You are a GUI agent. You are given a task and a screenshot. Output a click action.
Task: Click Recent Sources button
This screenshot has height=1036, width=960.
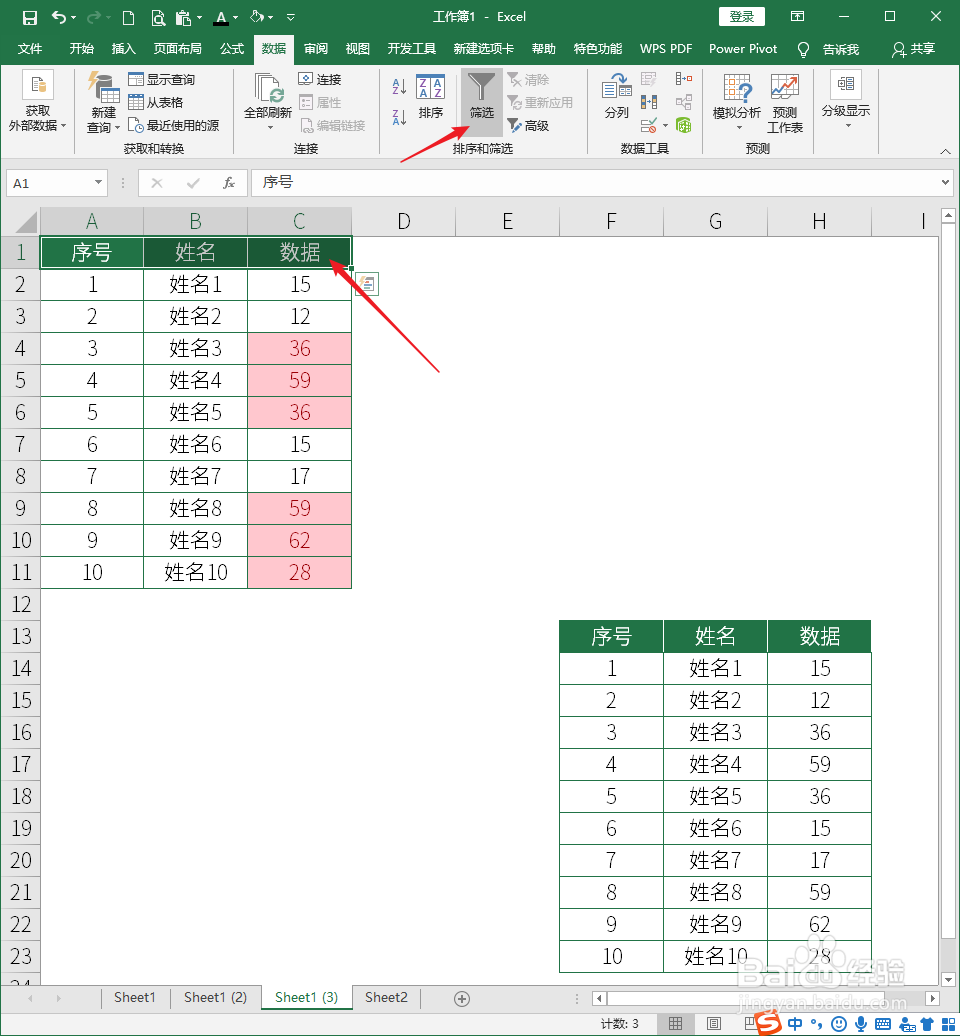pos(174,125)
